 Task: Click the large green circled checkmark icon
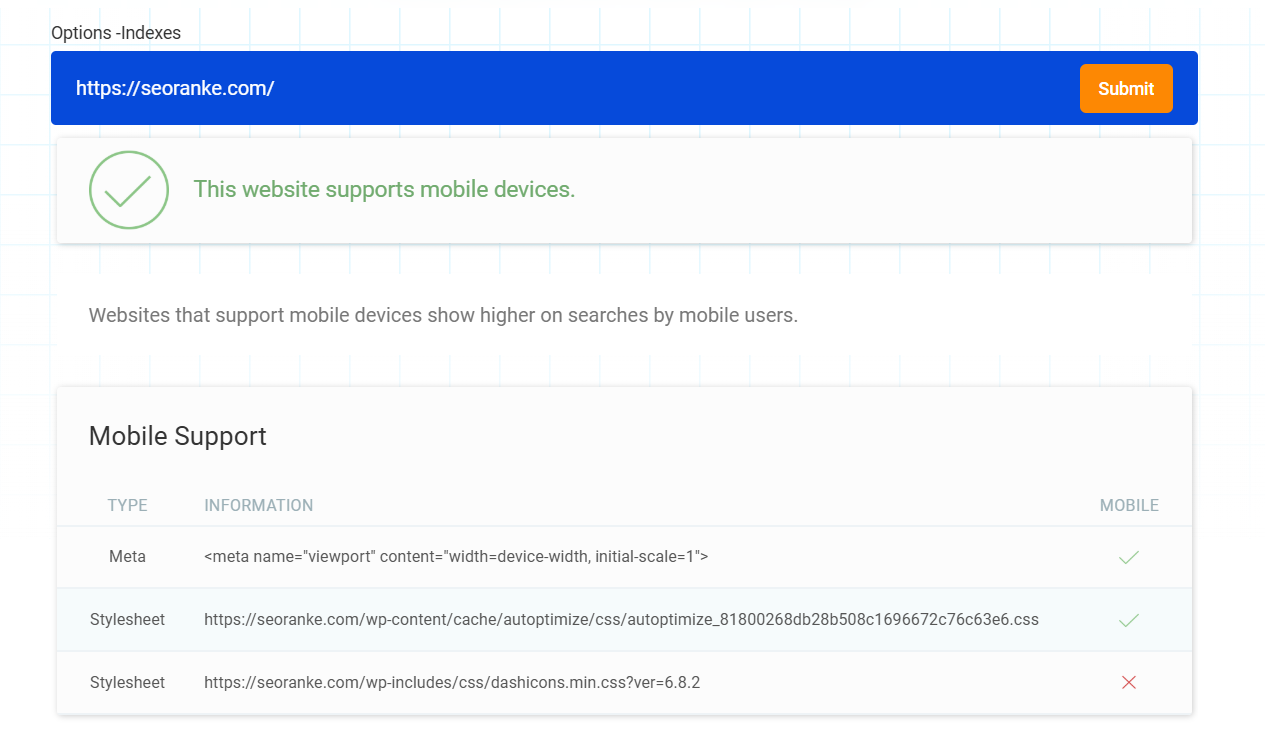pyautogui.click(x=128, y=190)
